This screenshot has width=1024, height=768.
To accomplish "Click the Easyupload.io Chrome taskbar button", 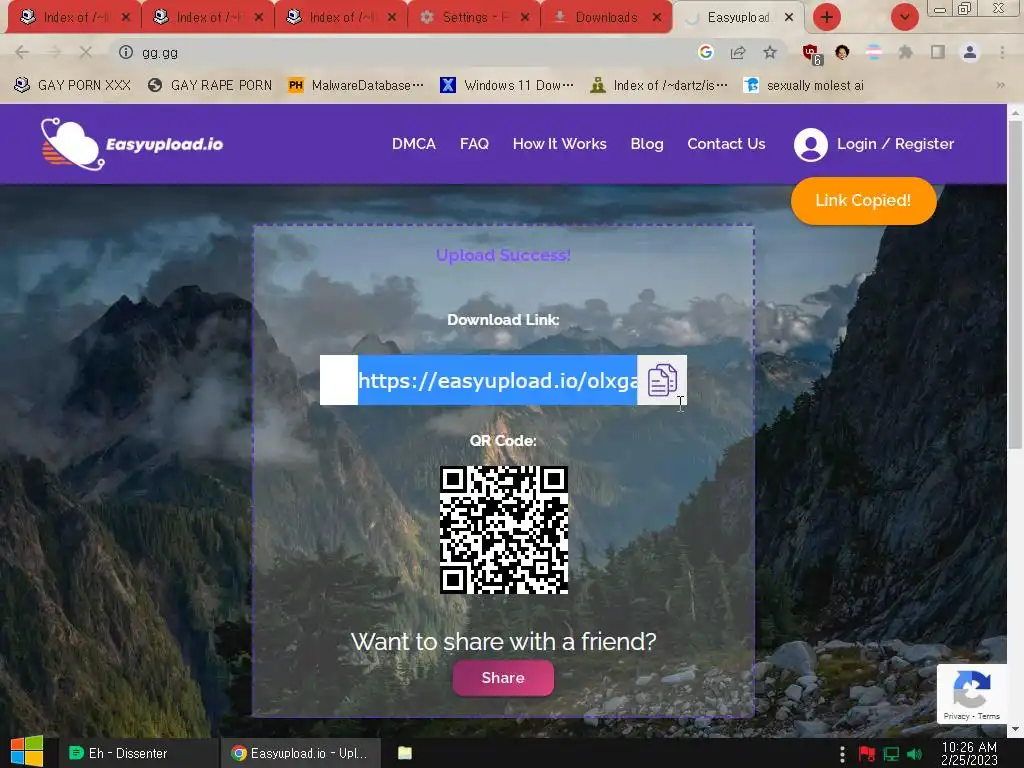I will coord(300,753).
